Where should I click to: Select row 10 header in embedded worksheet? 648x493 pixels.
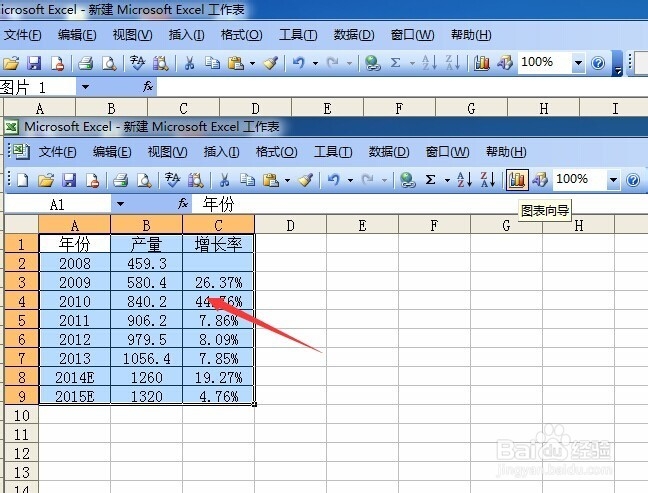[x=21, y=415]
